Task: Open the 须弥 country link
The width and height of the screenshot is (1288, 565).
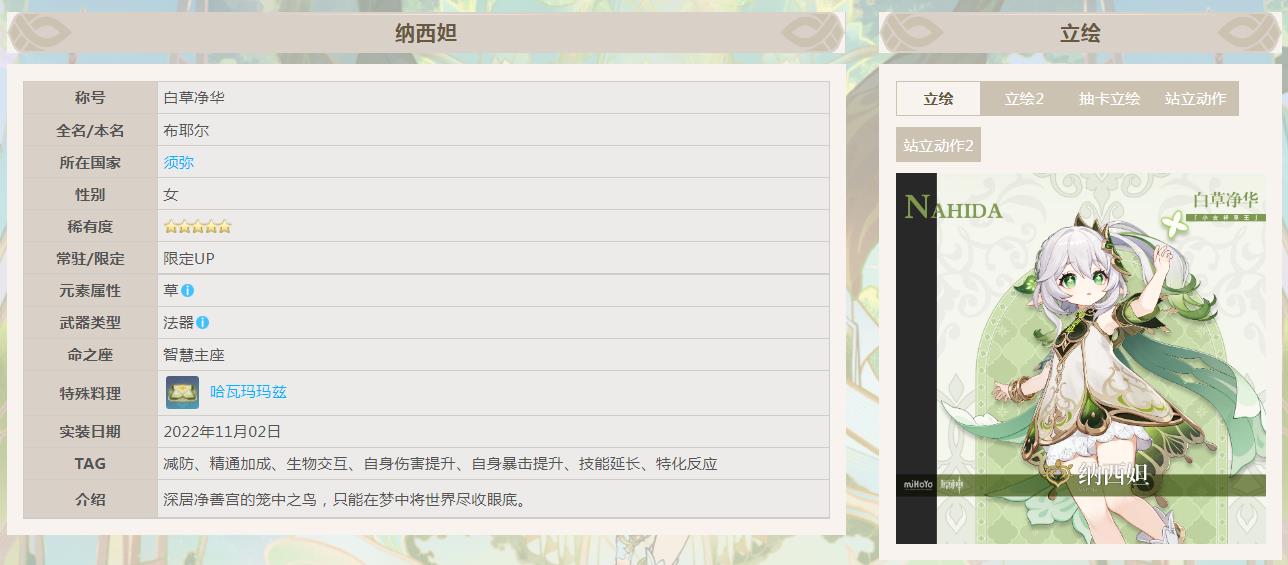Action: pos(179,162)
